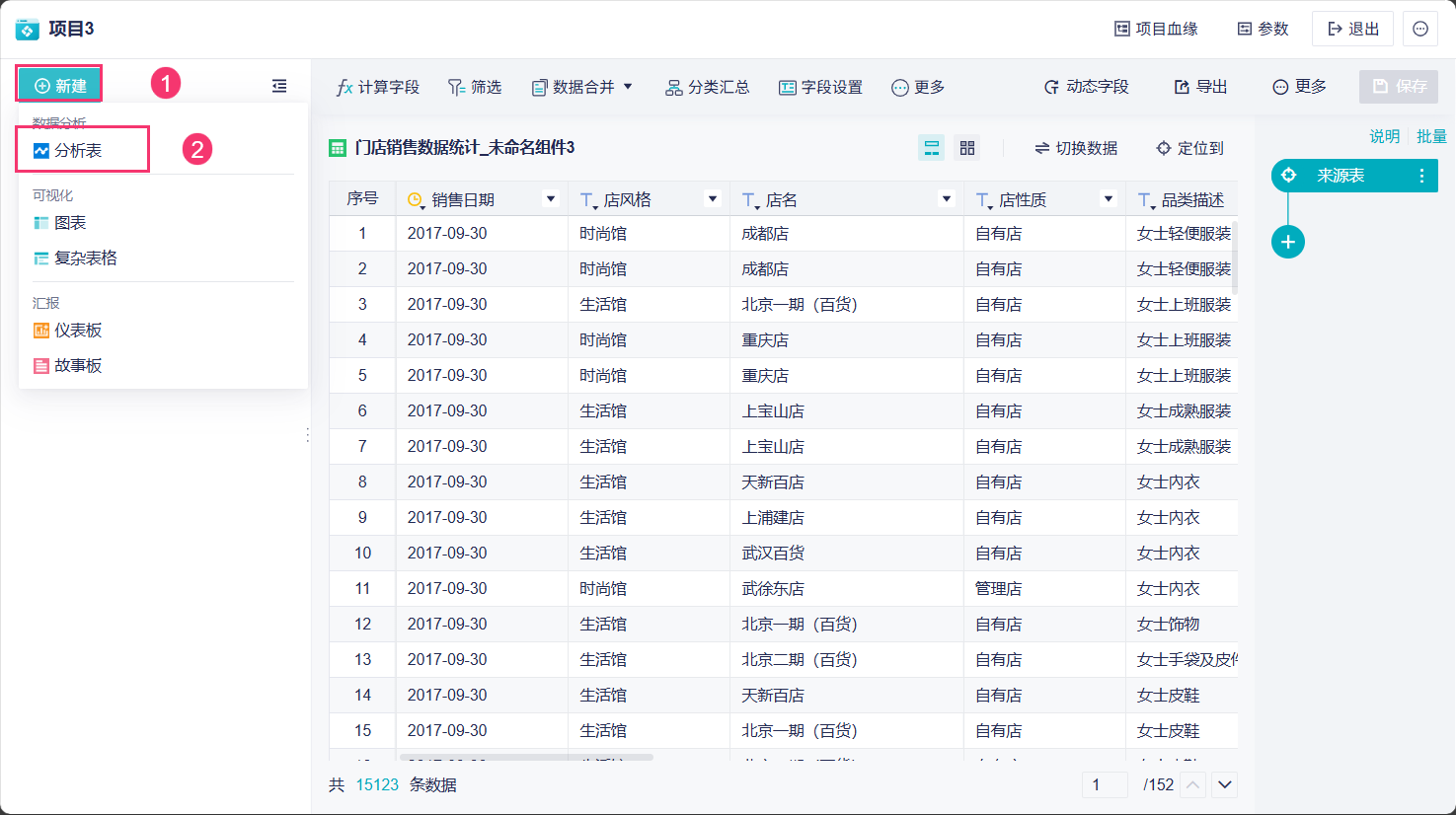Click the table horizontal scrollbar
1456x815 pixels.
(526, 758)
